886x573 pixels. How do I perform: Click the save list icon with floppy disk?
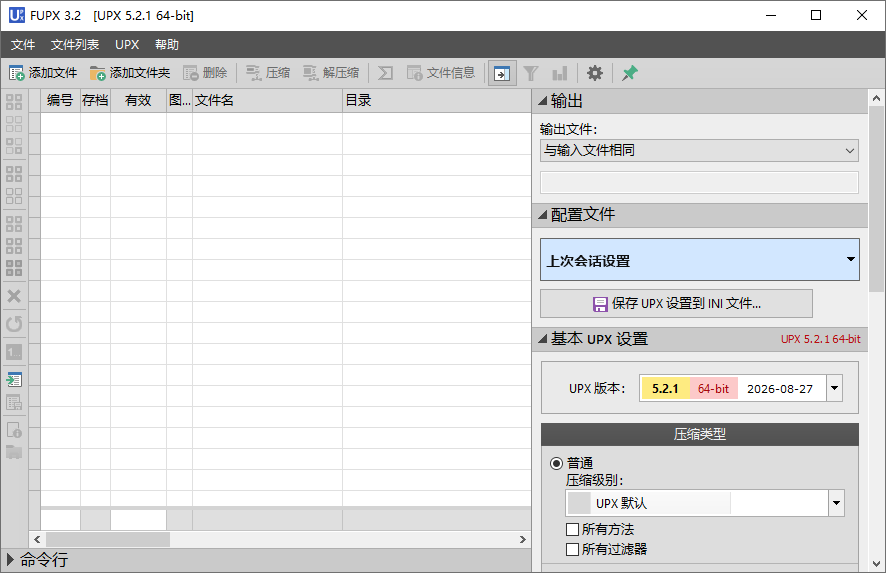click(14, 402)
